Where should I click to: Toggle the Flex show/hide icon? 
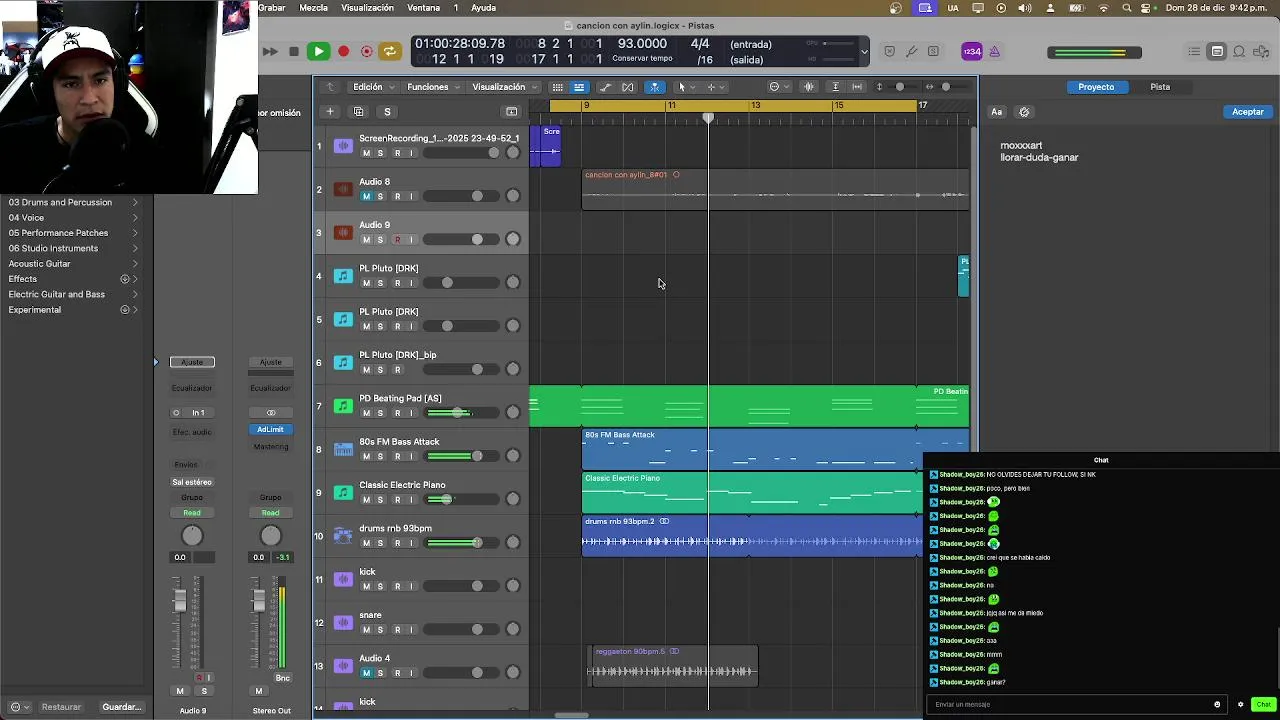click(x=628, y=87)
